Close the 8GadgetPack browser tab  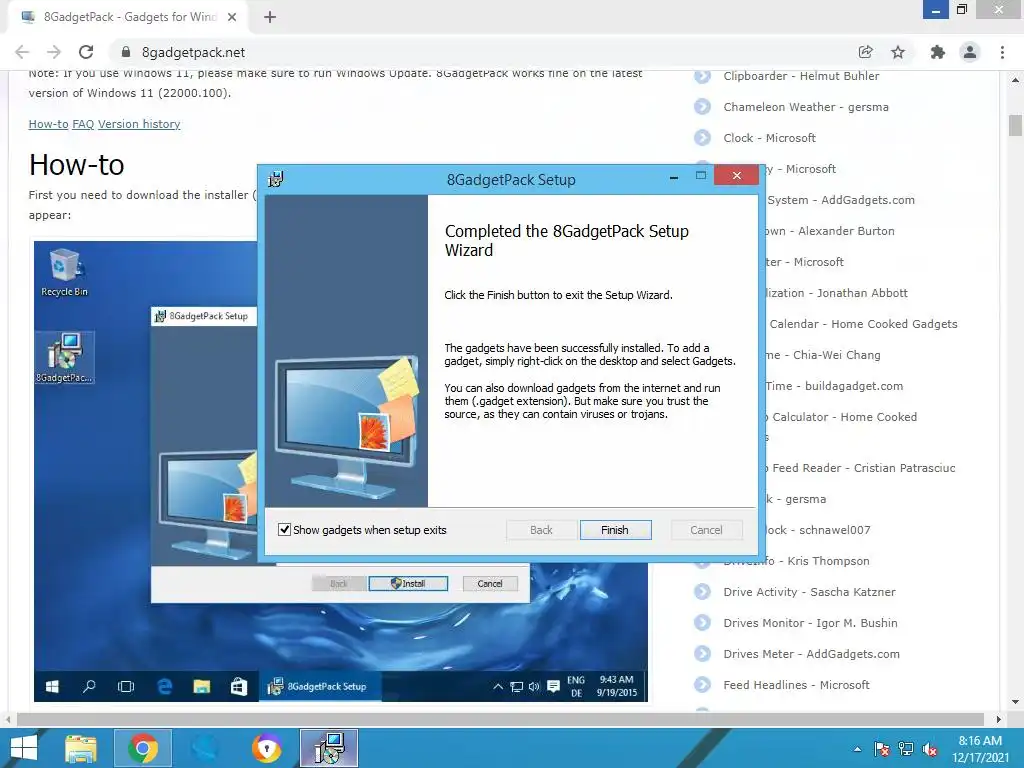pyautogui.click(x=232, y=17)
